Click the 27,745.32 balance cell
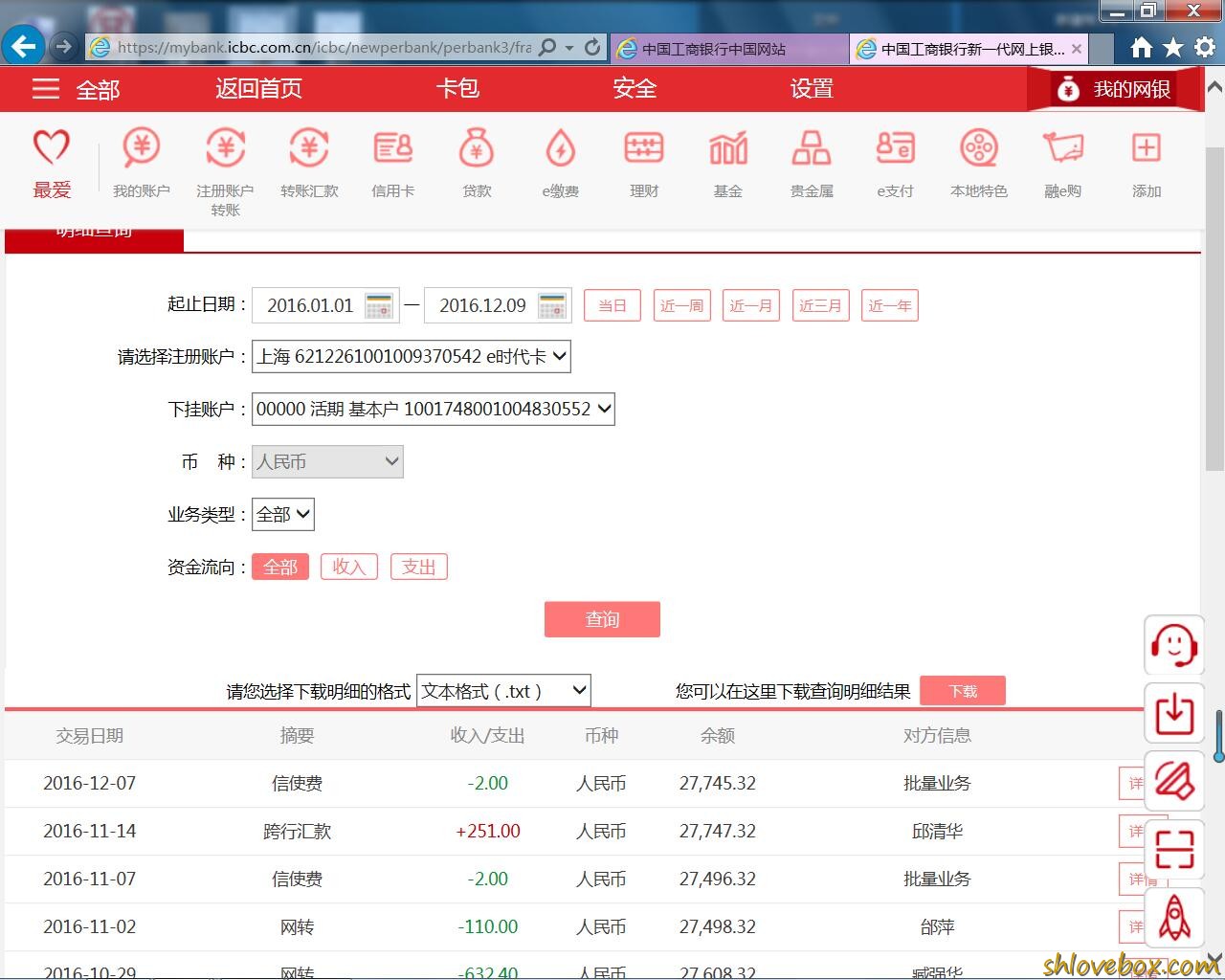 click(x=718, y=783)
